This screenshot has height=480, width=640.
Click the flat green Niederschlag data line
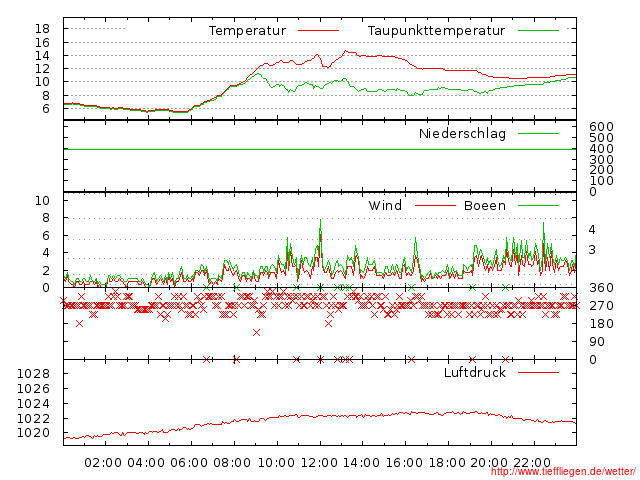pos(320,149)
